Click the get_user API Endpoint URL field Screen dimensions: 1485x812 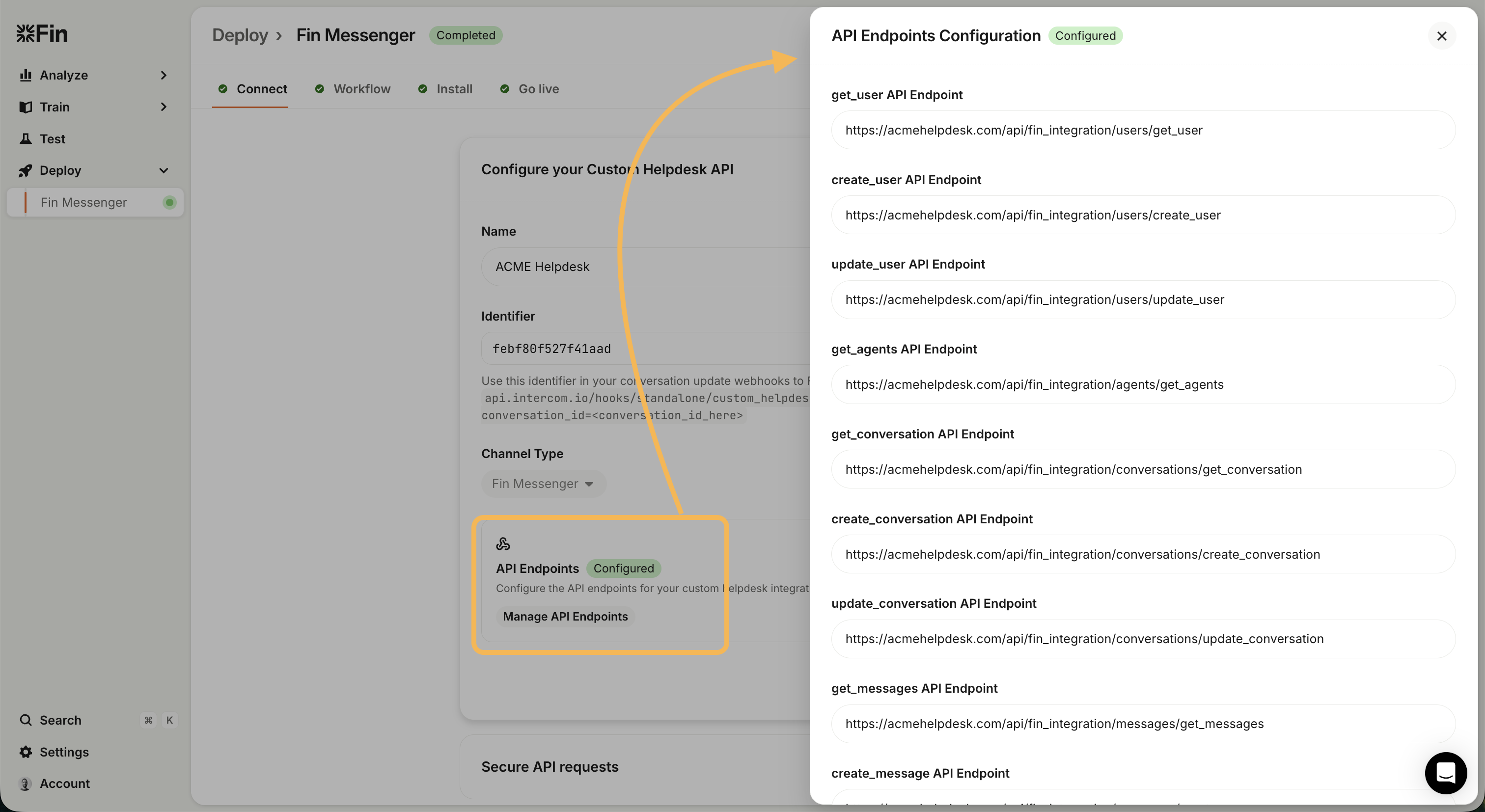[x=1143, y=130]
